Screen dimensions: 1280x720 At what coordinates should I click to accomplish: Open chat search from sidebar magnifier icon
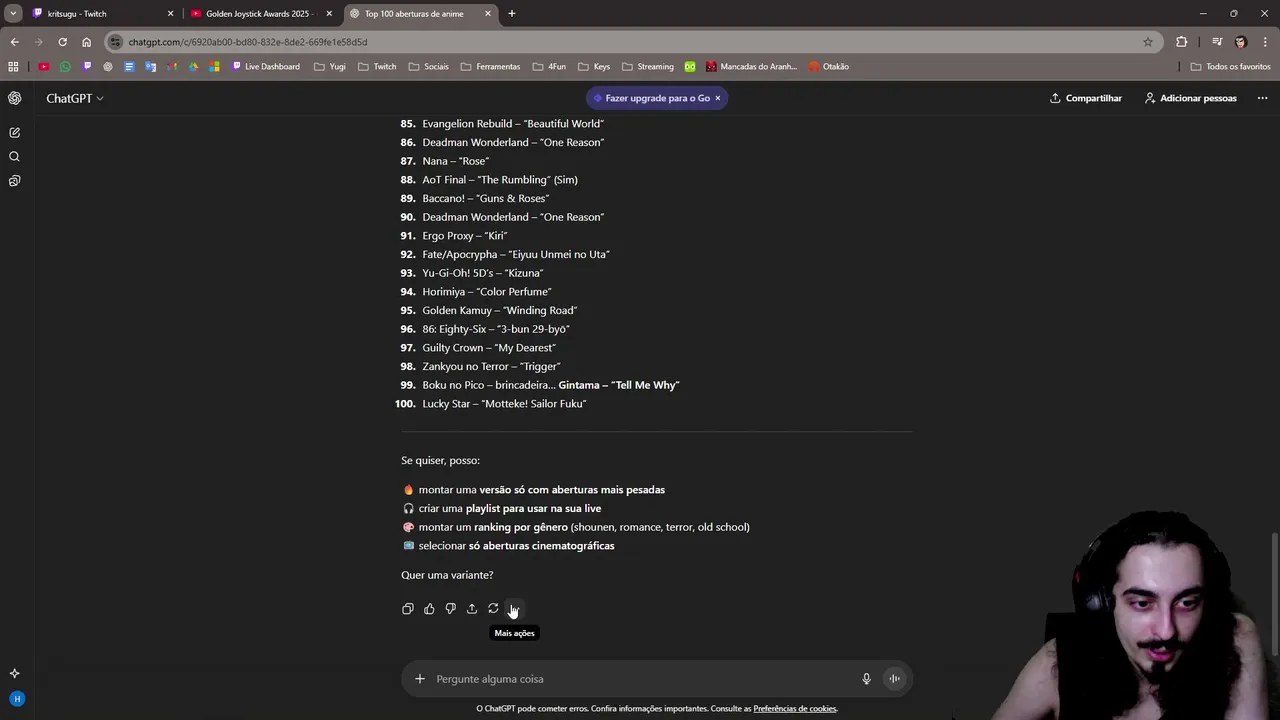tap(14, 157)
